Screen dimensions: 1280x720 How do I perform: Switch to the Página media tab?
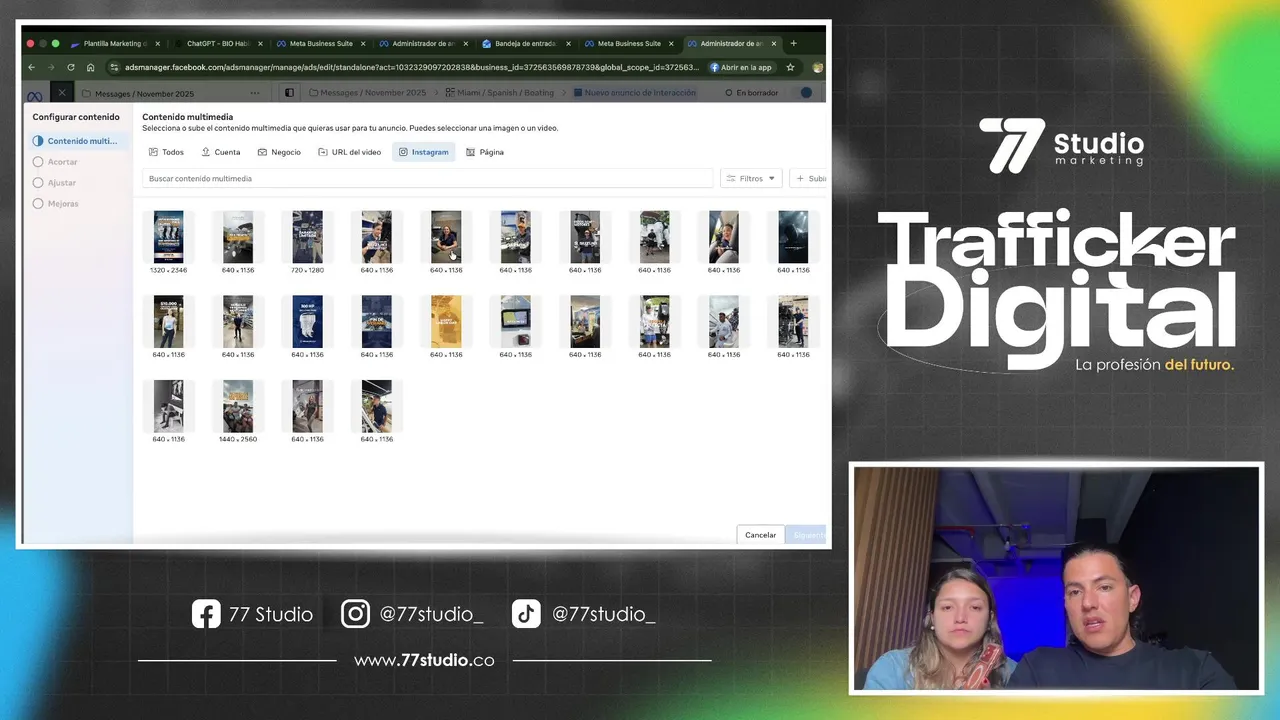tap(485, 152)
